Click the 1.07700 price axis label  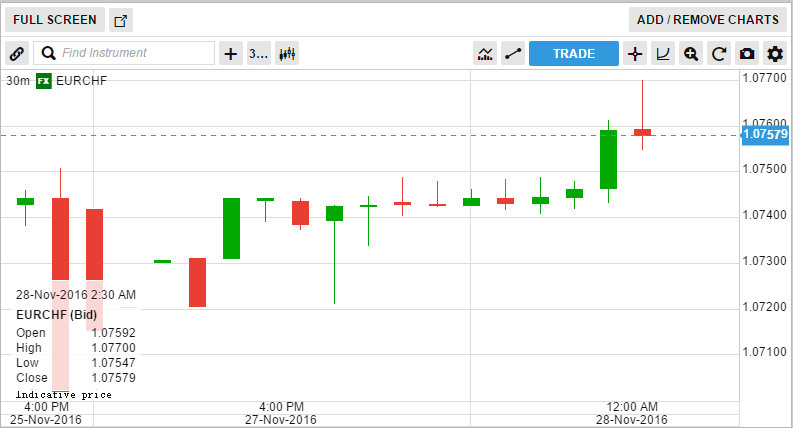[764, 78]
